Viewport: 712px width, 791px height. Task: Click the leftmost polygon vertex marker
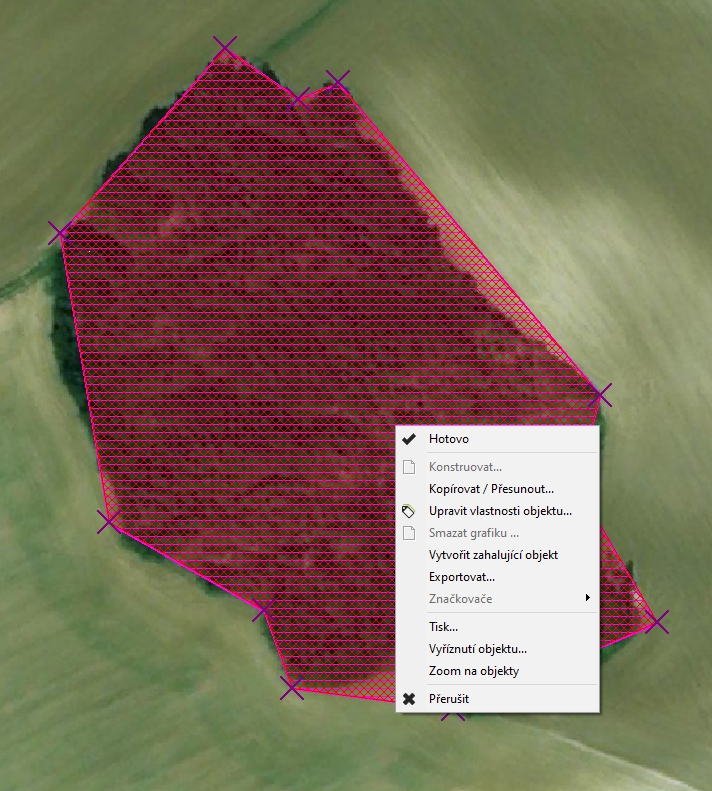pos(61,233)
